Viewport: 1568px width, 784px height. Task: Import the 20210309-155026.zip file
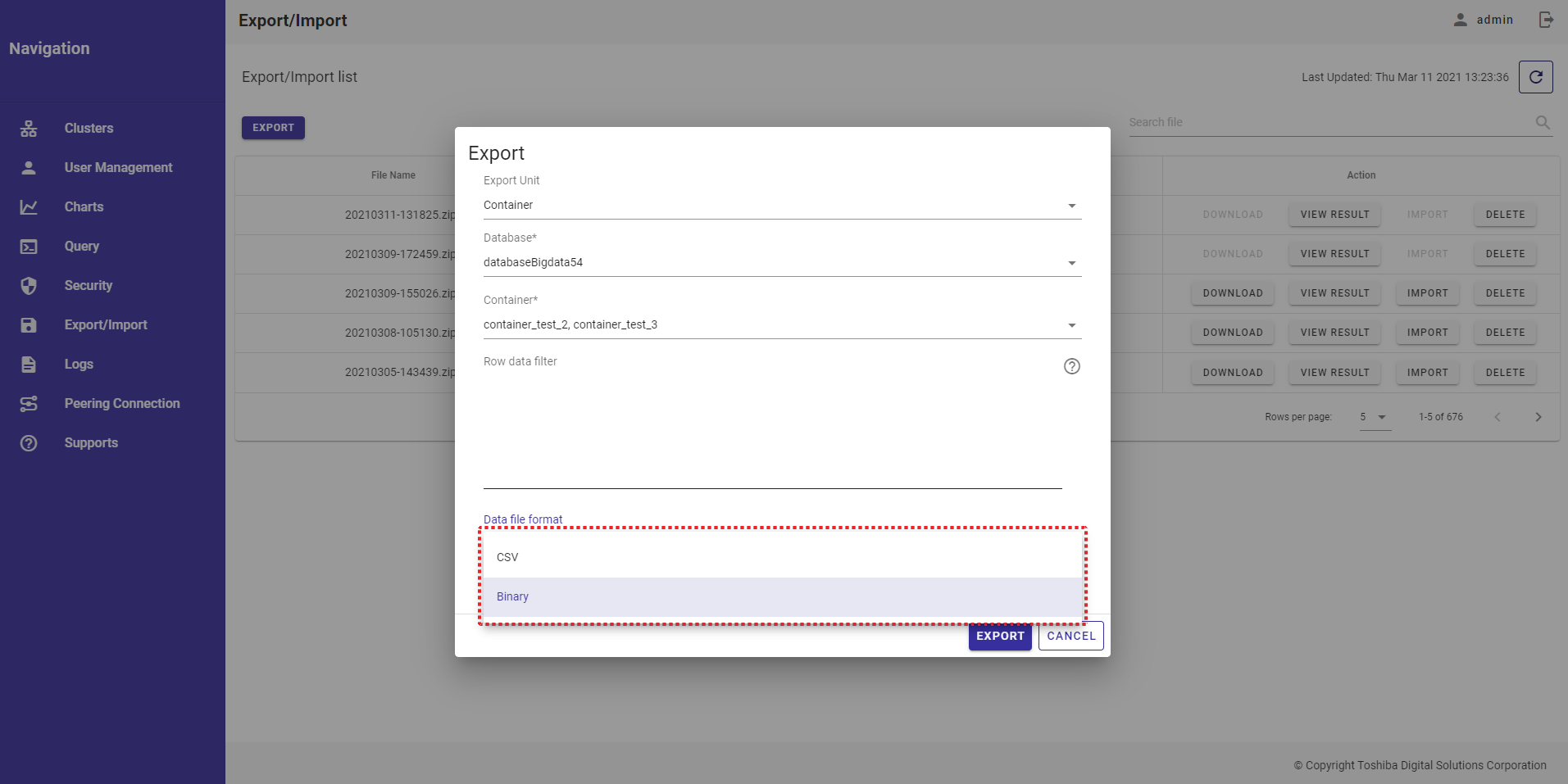click(x=1427, y=293)
